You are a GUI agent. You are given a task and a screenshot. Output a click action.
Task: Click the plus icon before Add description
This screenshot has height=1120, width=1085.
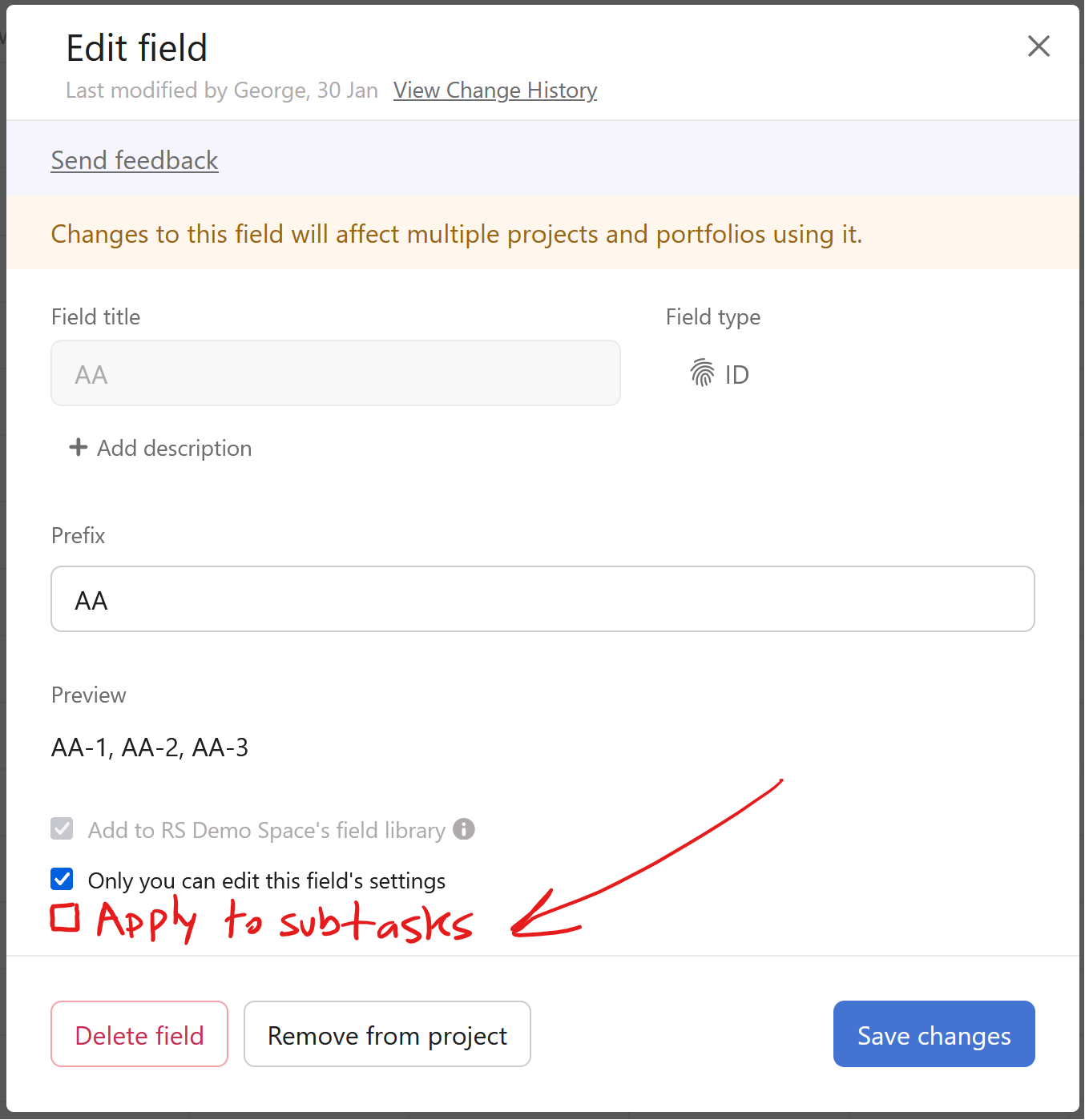point(78,448)
